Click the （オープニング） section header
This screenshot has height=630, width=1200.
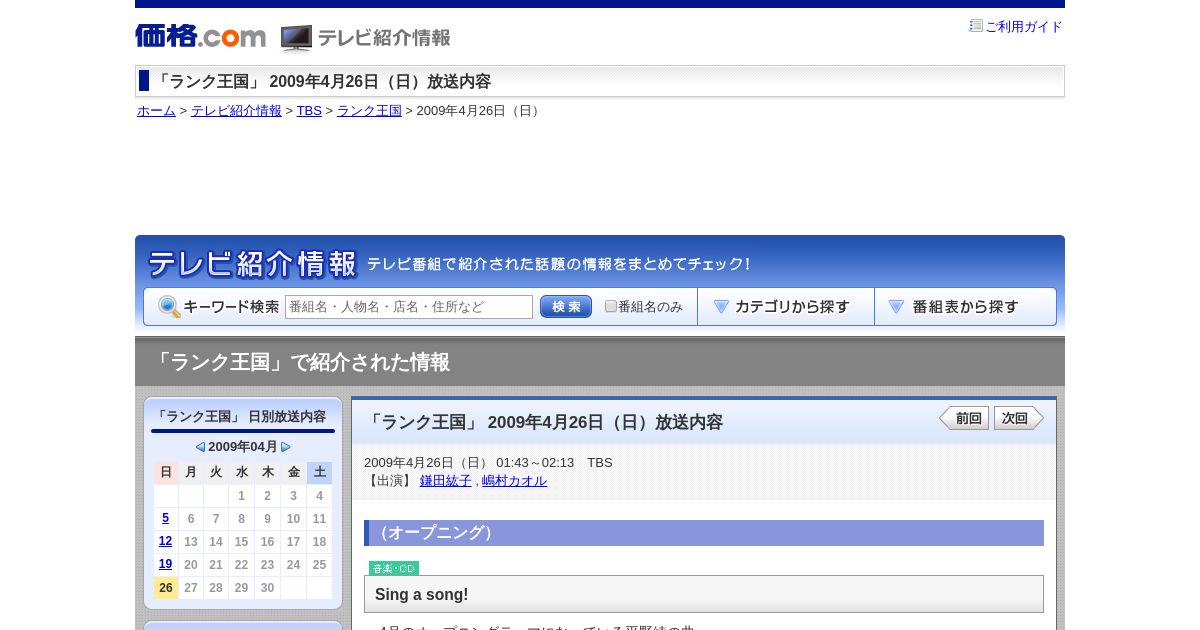[704, 533]
